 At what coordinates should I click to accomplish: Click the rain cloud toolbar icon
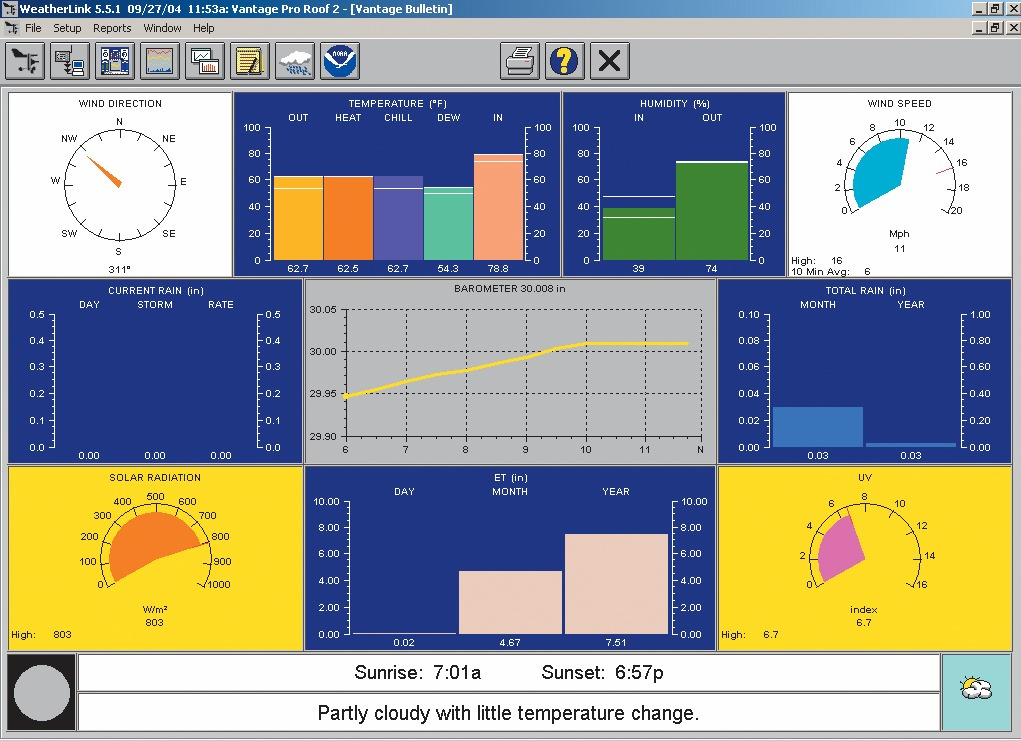point(295,62)
